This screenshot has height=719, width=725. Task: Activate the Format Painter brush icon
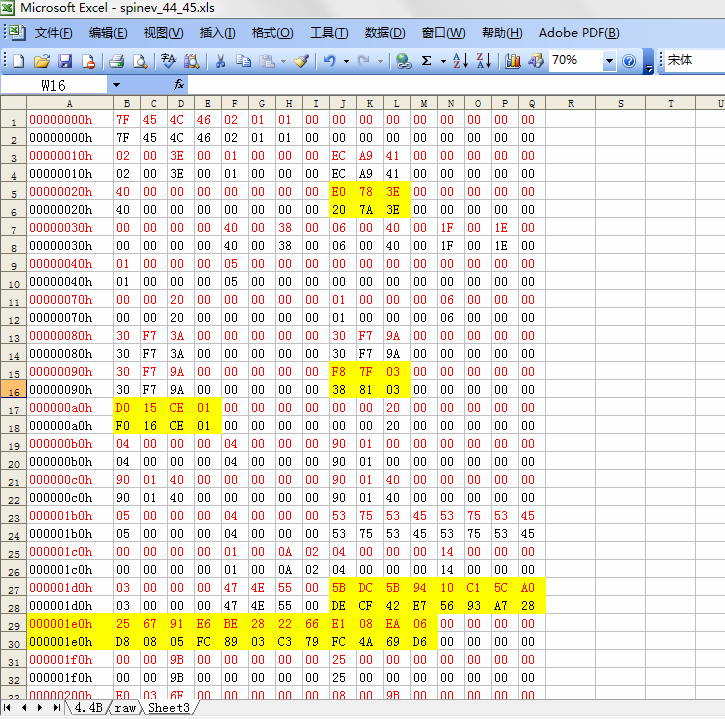(x=301, y=61)
